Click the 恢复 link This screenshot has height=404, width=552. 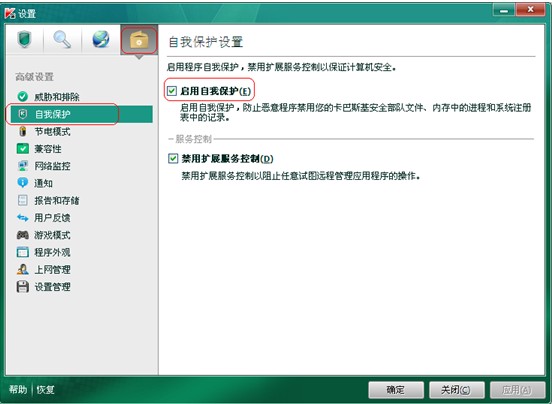(45, 390)
